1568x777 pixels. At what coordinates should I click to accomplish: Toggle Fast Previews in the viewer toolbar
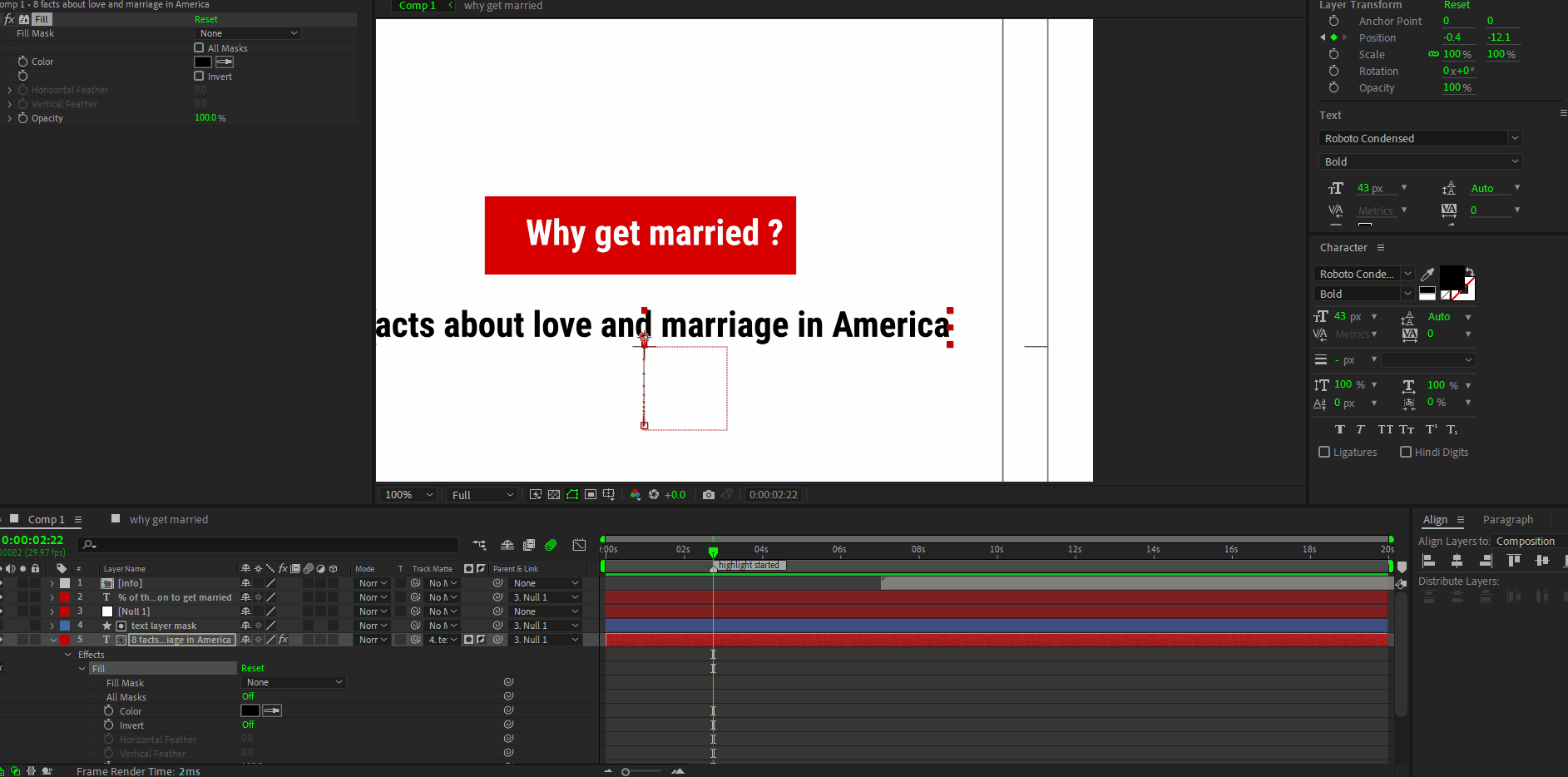tap(536, 494)
